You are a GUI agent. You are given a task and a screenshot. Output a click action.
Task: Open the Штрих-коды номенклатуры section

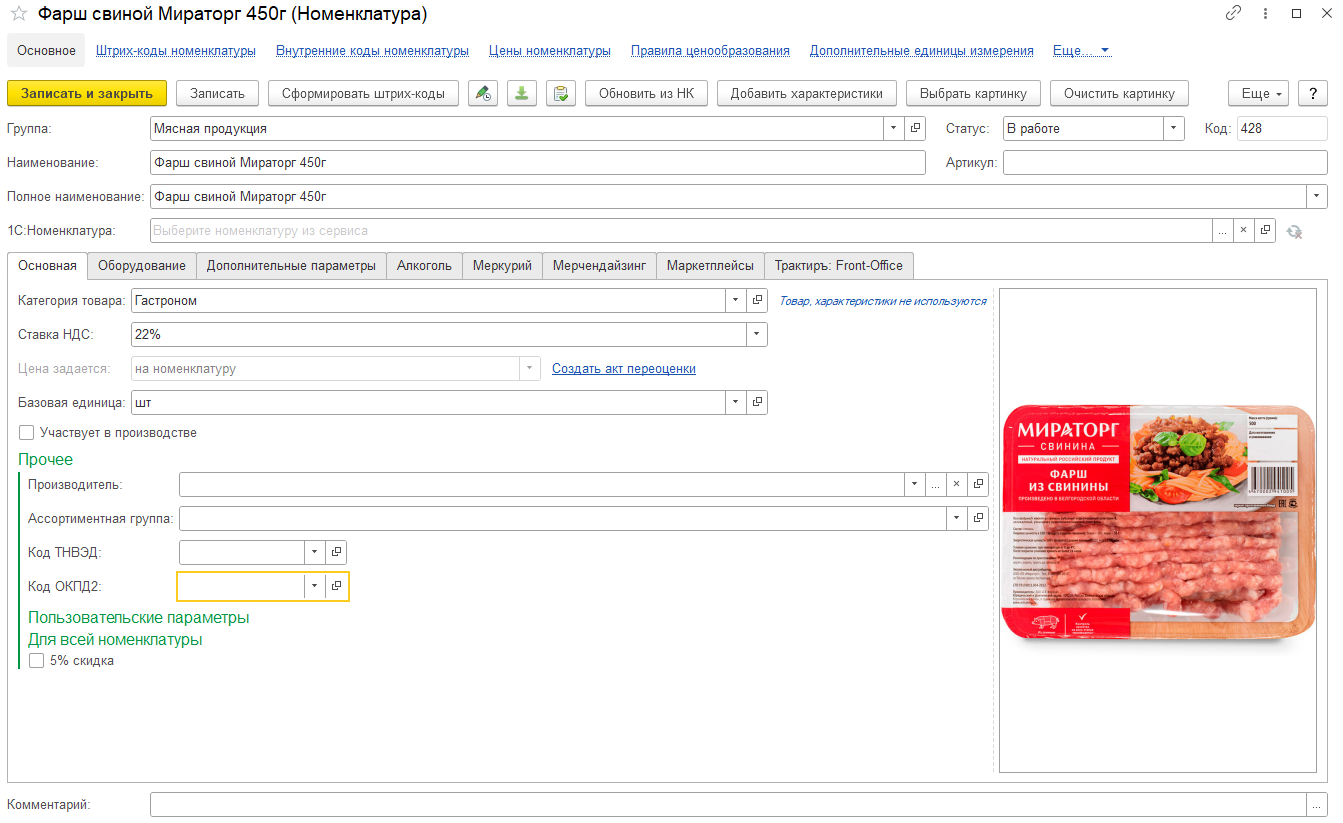click(x=176, y=50)
